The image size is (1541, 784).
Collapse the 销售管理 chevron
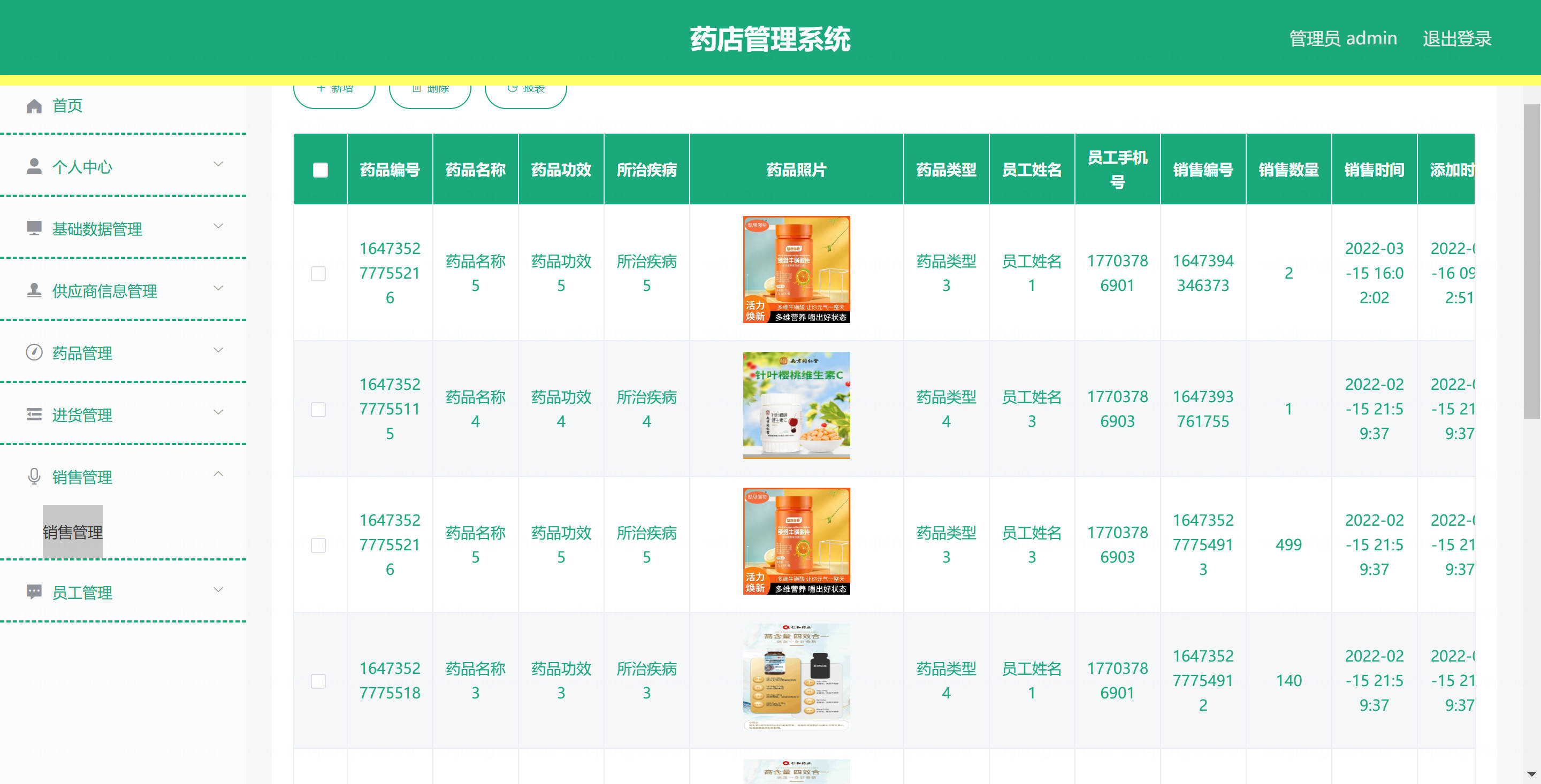pos(218,474)
